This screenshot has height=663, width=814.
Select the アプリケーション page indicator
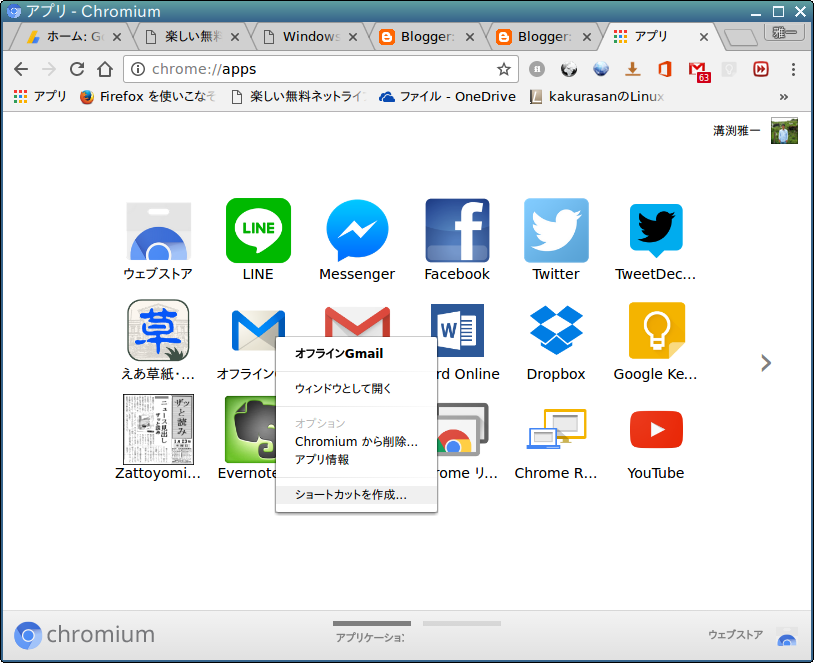point(372,631)
